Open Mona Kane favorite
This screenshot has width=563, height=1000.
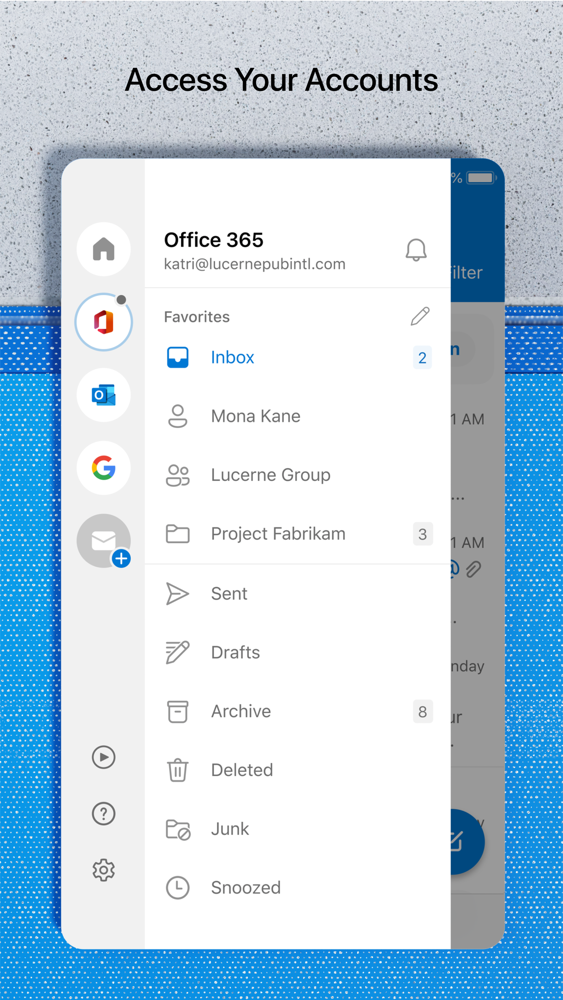[x=298, y=416]
